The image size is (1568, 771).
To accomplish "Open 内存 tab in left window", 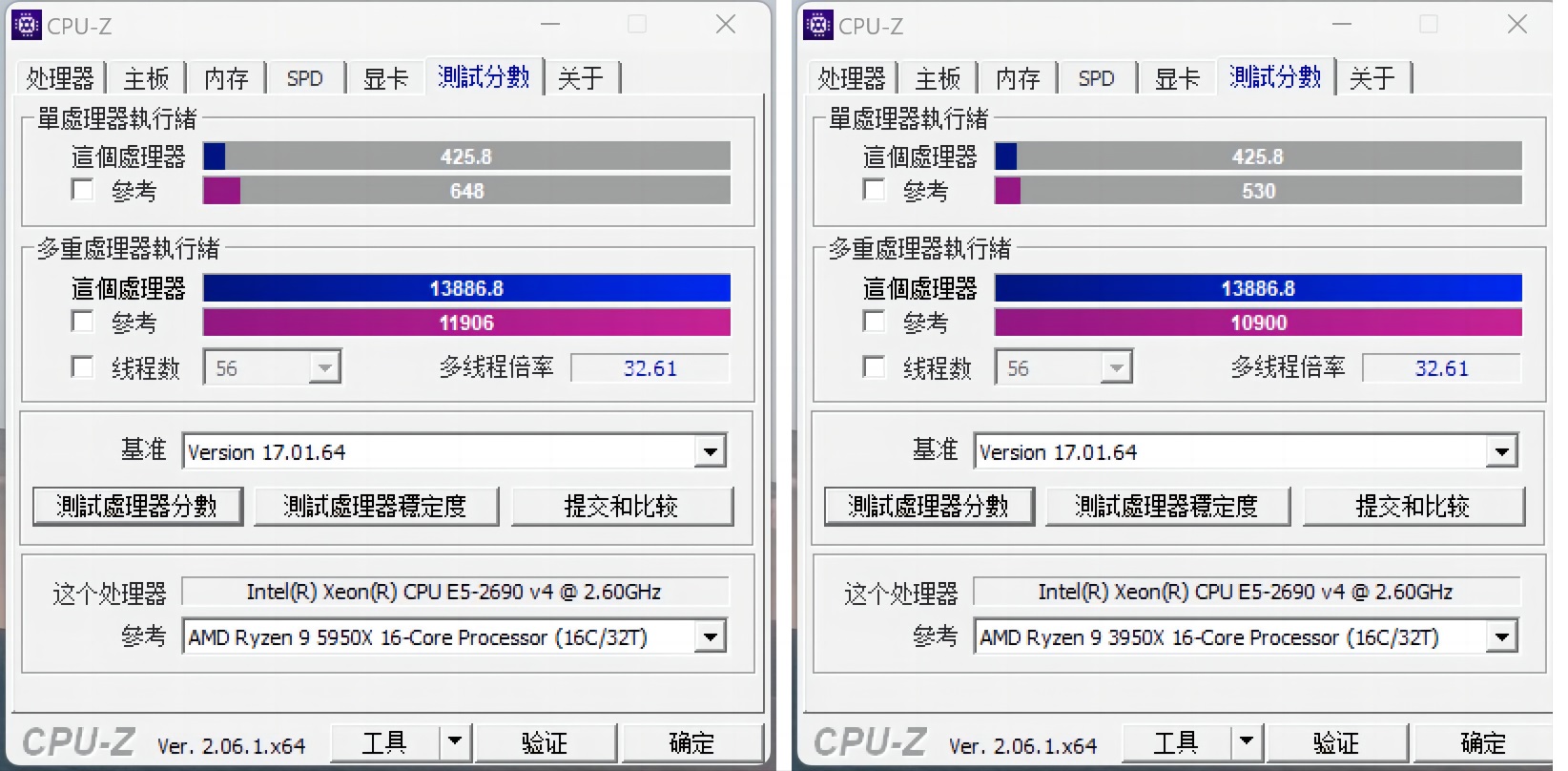I will tap(226, 77).
